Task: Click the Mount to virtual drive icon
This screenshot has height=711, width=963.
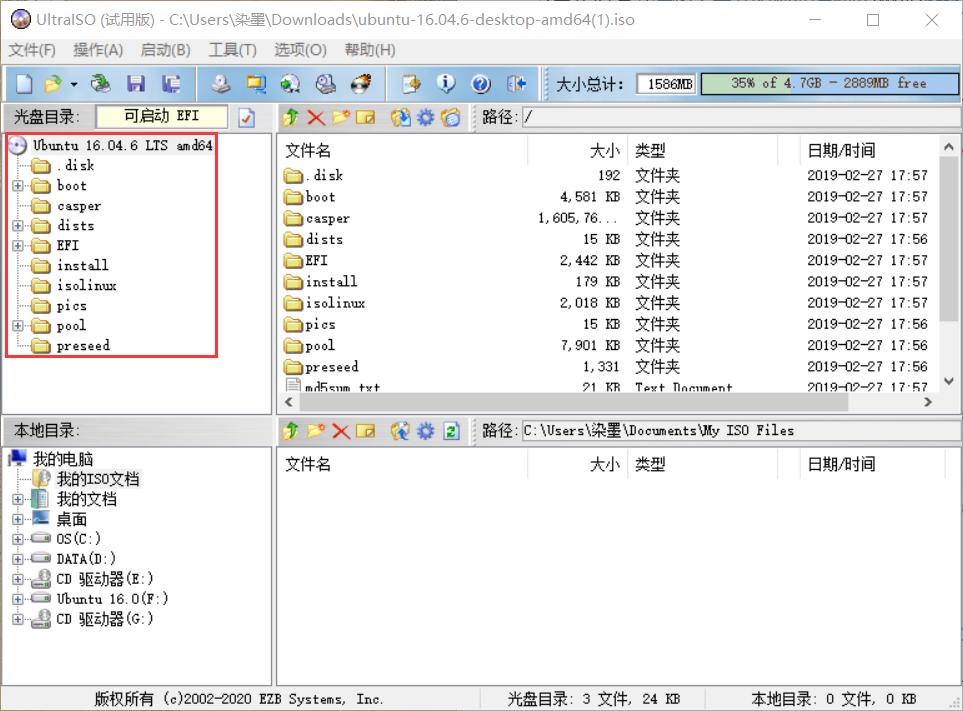Action: click(x=326, y=84)
